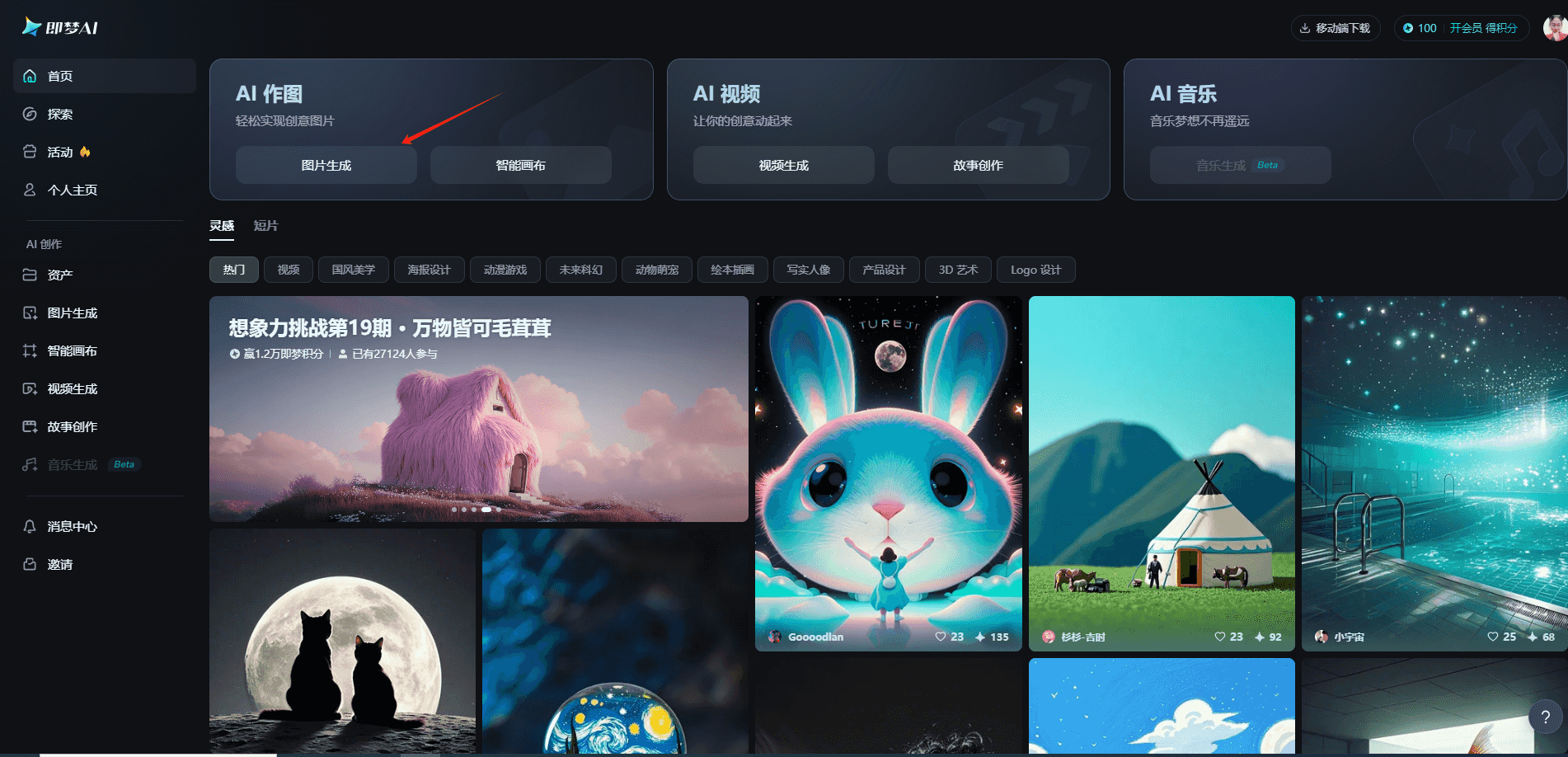Image resolution: width=1568 pixels, height=757 pixels.
Task: Like the Gooodlan rabbit image
Action: click(x=941, y=637)
